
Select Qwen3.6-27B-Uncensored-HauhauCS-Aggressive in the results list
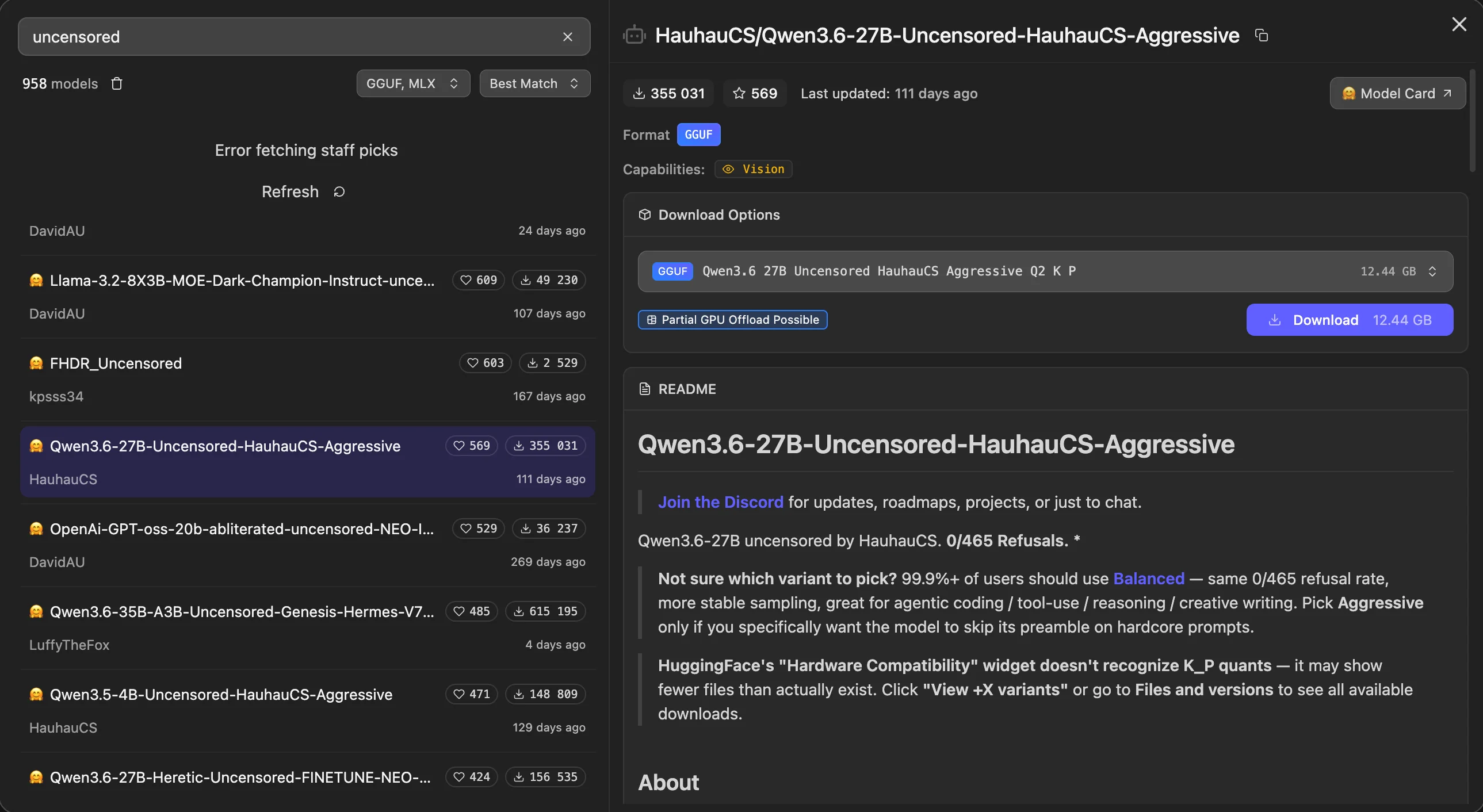tap(307, 462)
